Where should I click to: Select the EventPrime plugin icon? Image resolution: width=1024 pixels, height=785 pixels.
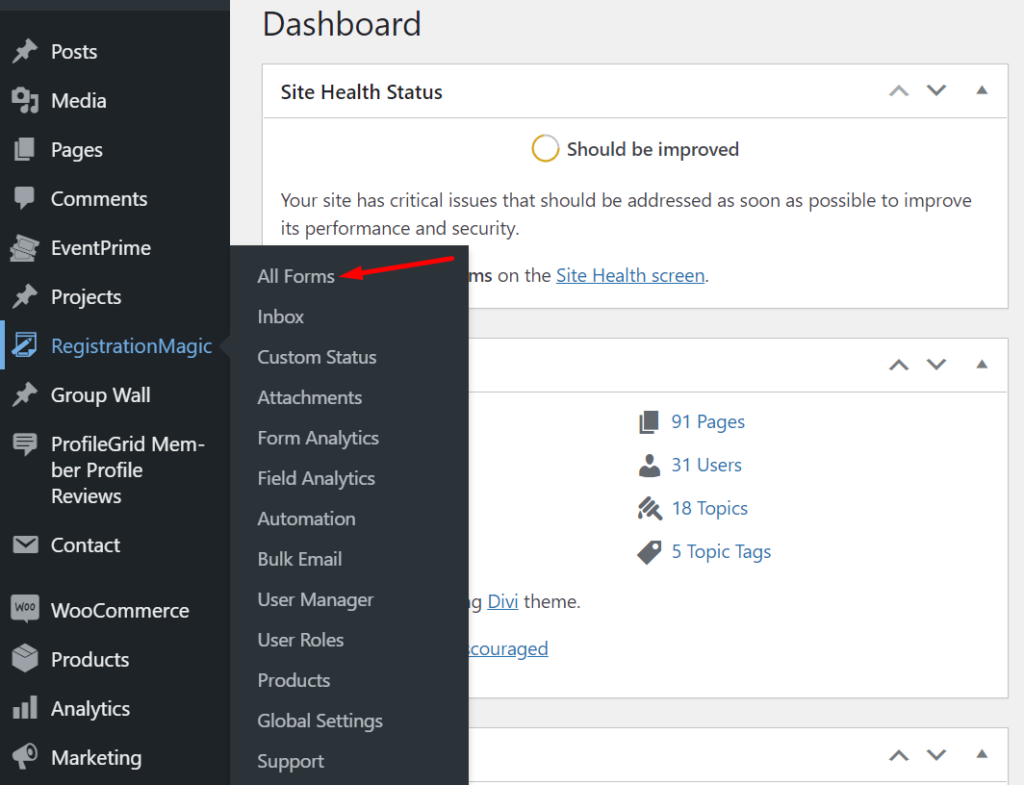click(x=25, y=248)
